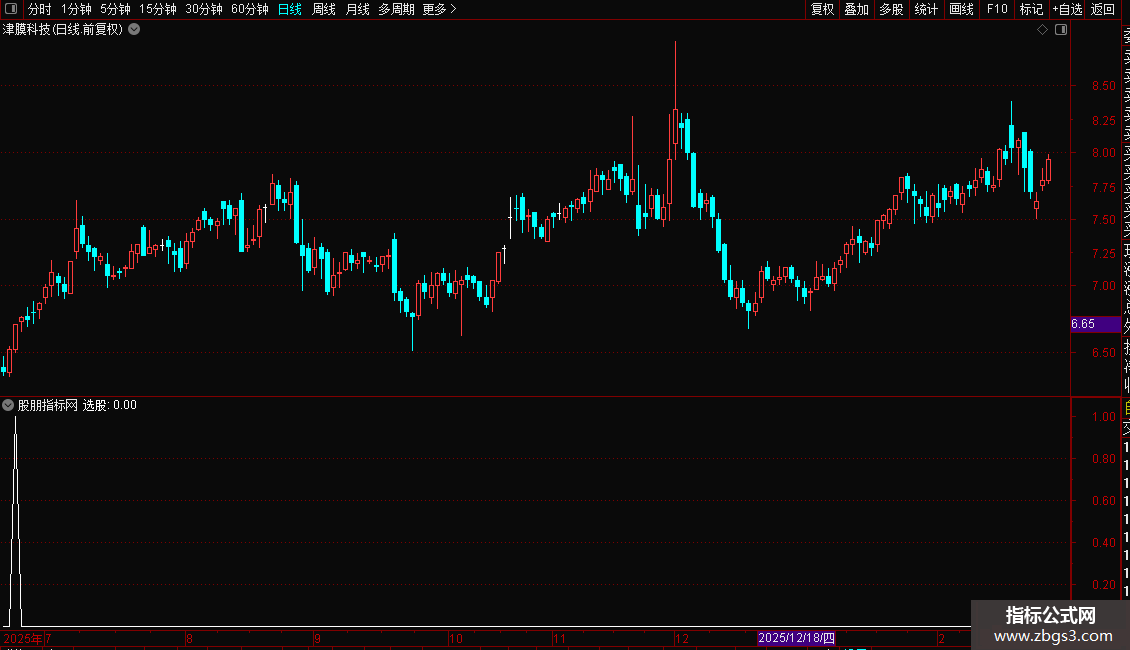Image resolution: width=1130 pixels, height=650 pixels.
Task: Click the window toggle icon in chart corner
Action: 1061,30
